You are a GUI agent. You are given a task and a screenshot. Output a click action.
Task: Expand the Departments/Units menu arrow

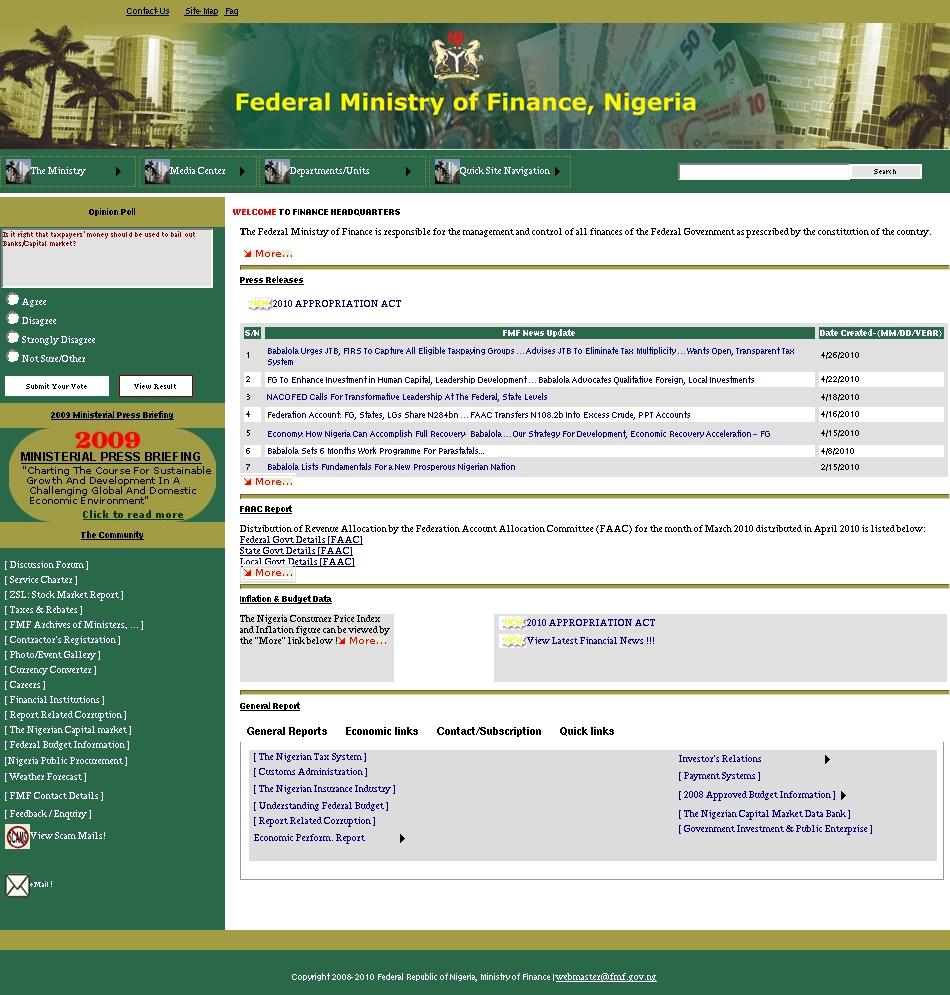[408, 171]
